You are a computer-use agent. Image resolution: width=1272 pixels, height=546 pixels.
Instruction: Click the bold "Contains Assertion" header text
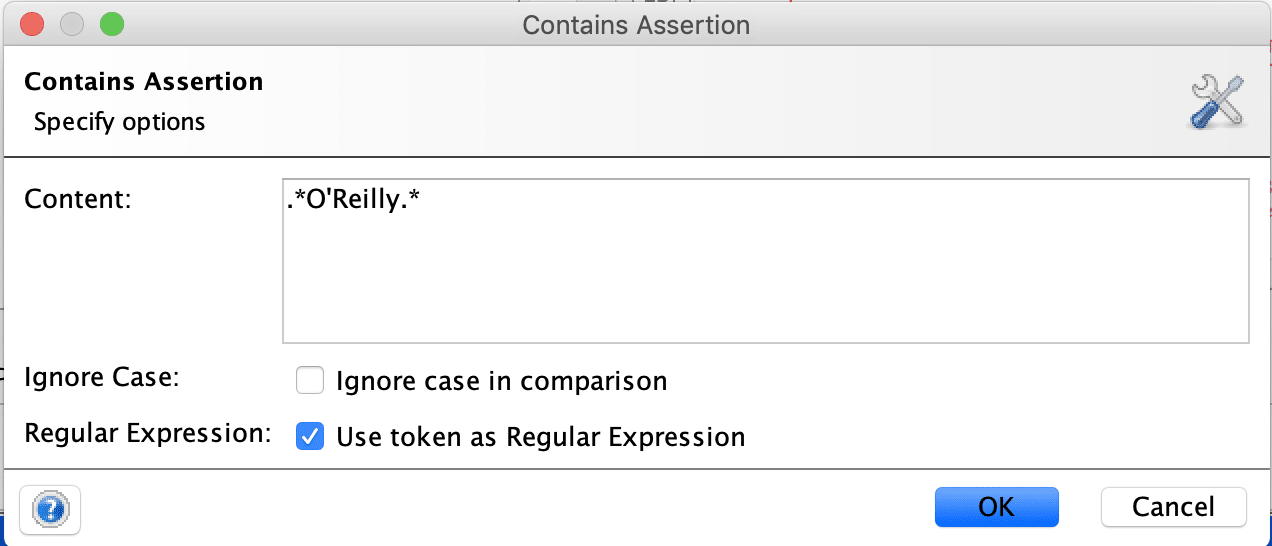point(144,82)
